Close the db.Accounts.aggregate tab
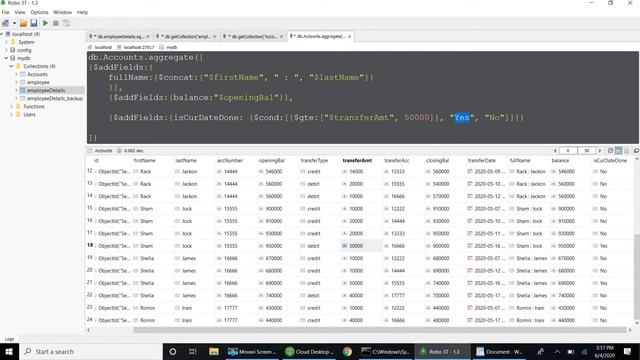The width and height of the screenshot is (640, 360). tap(349, 36)
